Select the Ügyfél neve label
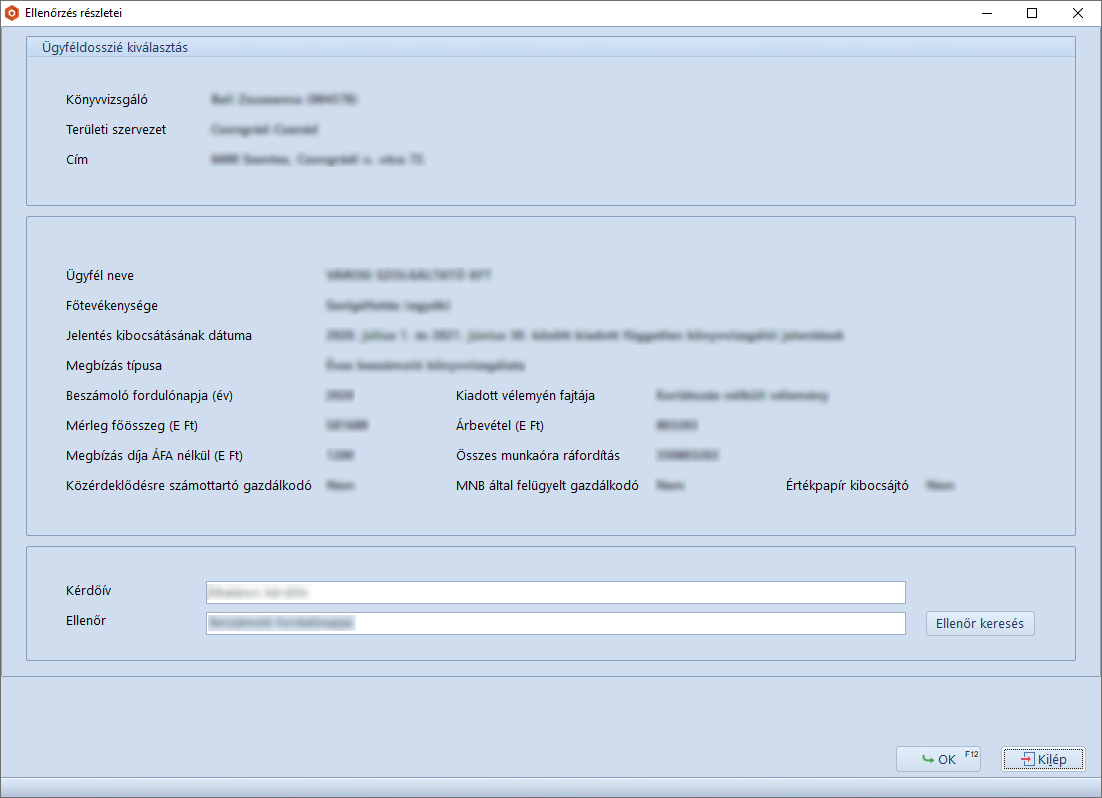1102x798 pixels. (x=99, y=276)
